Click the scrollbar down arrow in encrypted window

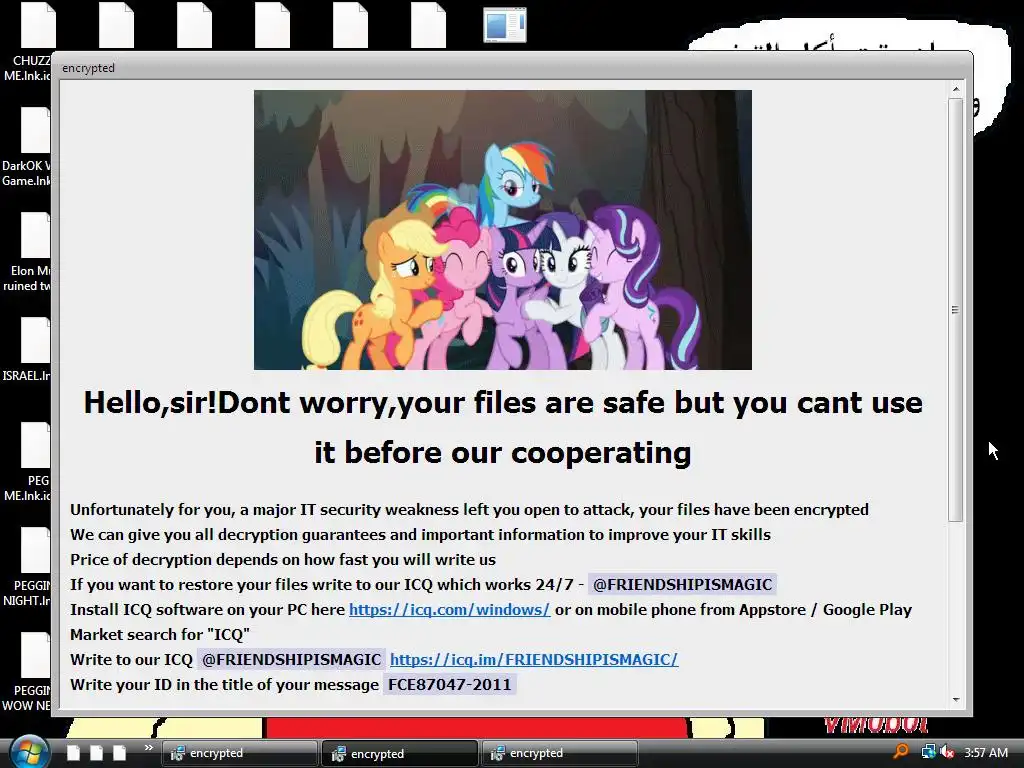(956, 699)
